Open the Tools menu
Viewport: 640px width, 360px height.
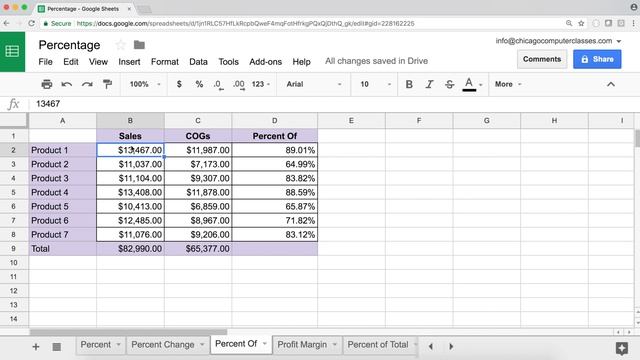pyautogui.click(x=229, y=62)
